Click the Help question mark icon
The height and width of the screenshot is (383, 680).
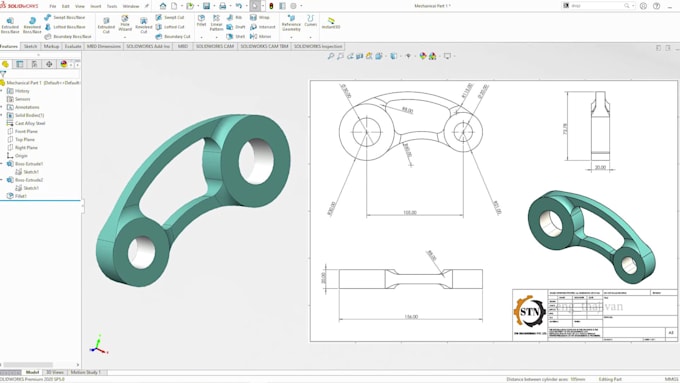click(657, 6)
